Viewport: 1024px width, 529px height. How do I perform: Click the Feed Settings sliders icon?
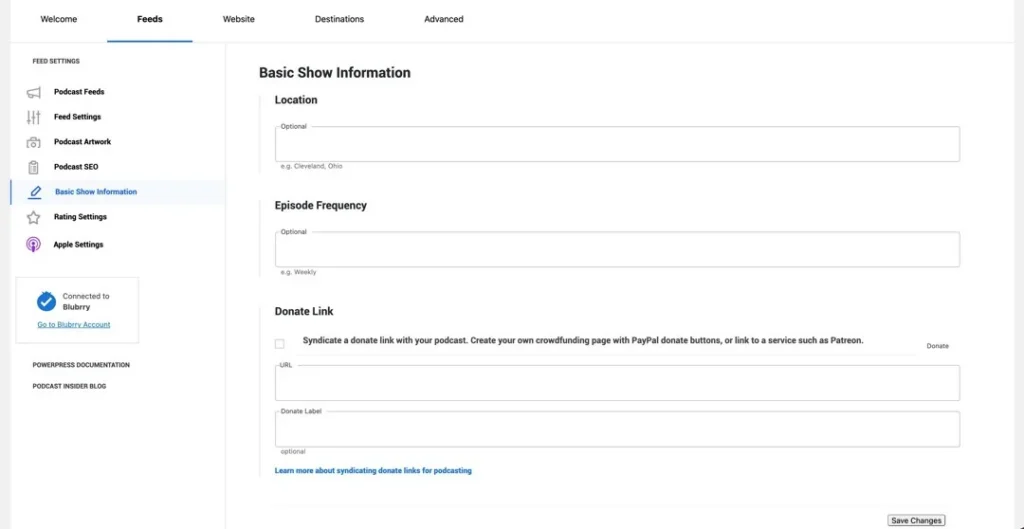[33, 118]
